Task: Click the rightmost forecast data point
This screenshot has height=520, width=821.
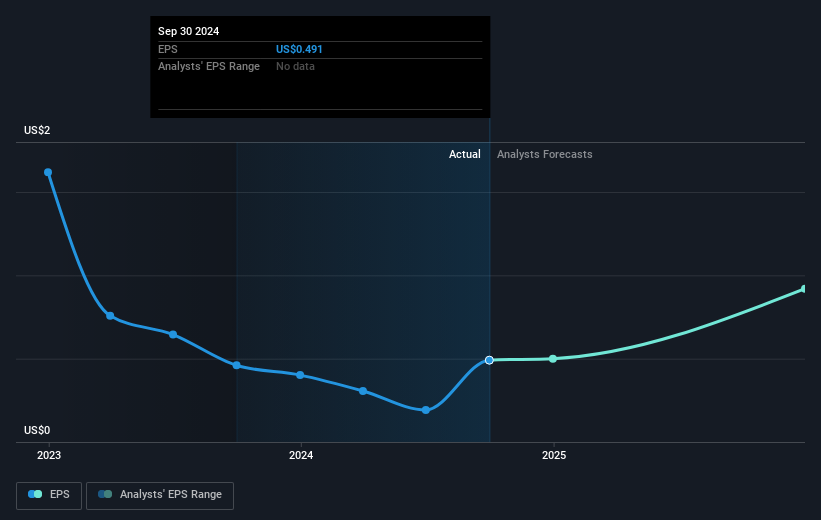Action: point(804,289)
